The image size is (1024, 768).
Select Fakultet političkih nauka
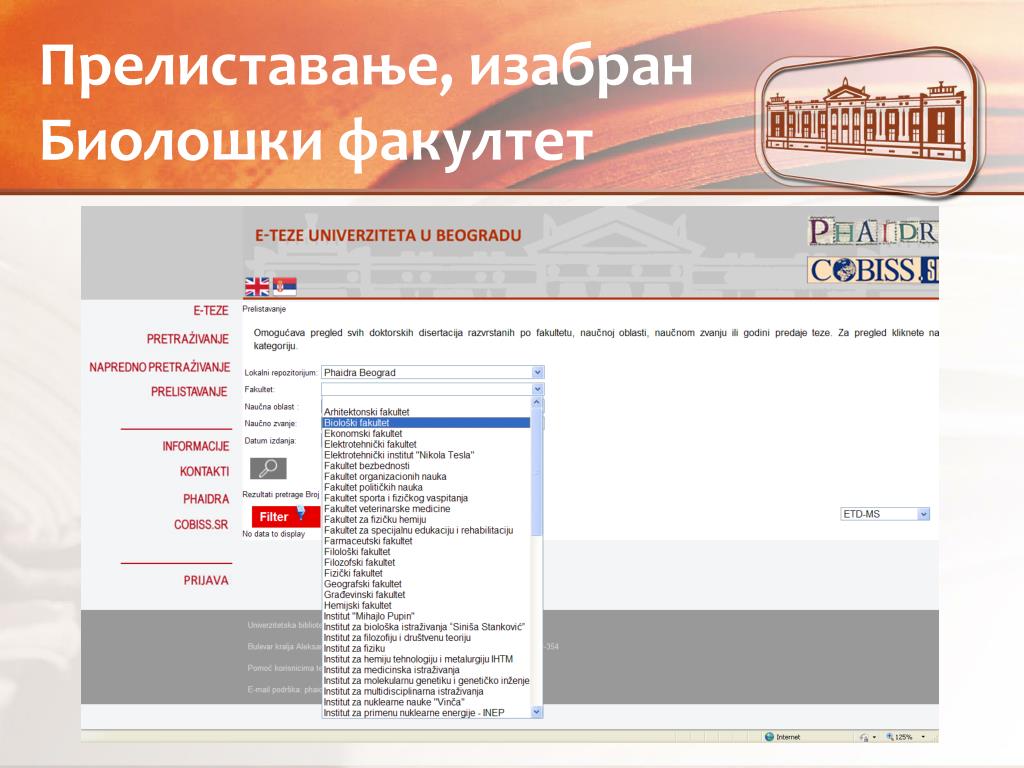426,487
